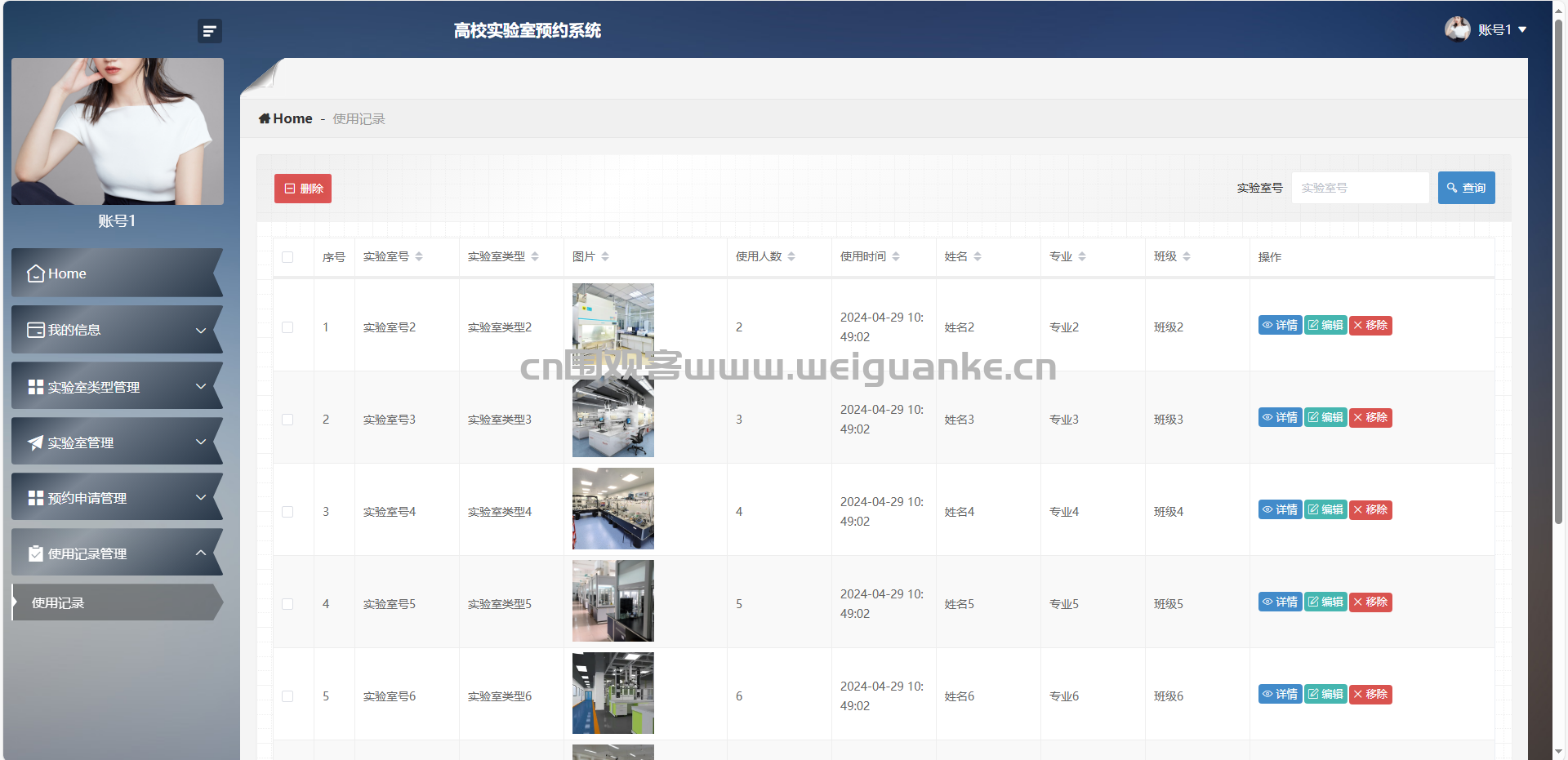Viewport: 1568px width, 760px height.
Task: Click the 实验室管理 paper plane icon
Action: click(36, 442)
